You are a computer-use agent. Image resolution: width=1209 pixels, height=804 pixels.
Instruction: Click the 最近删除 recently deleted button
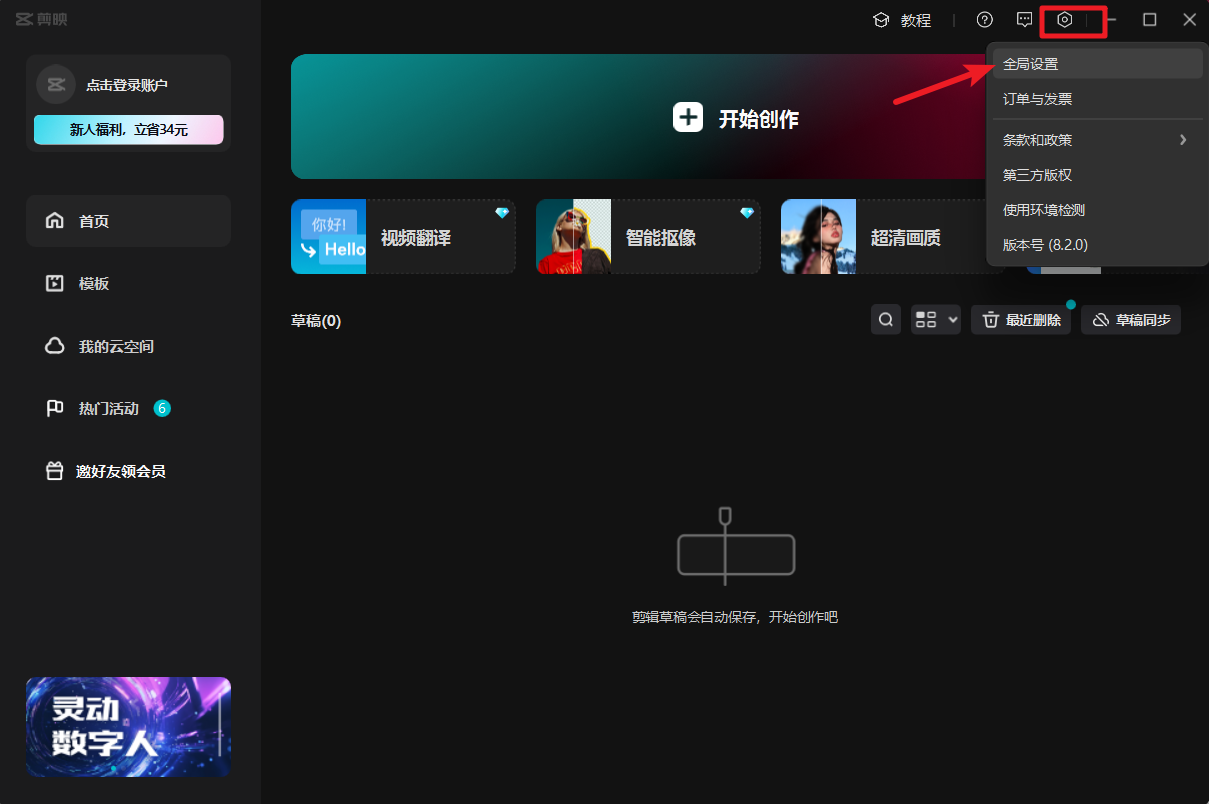[1021, 320]
